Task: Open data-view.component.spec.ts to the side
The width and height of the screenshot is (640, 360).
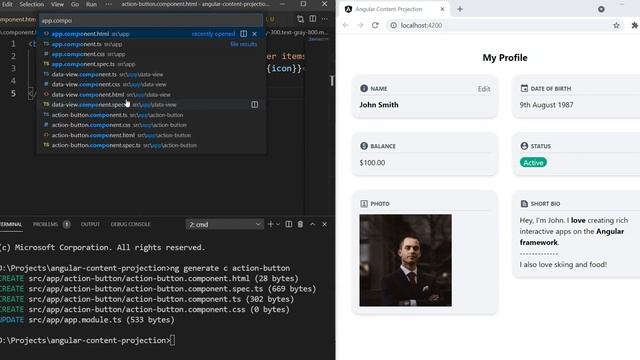Action: pyautogui.click(x=255, y=104)
